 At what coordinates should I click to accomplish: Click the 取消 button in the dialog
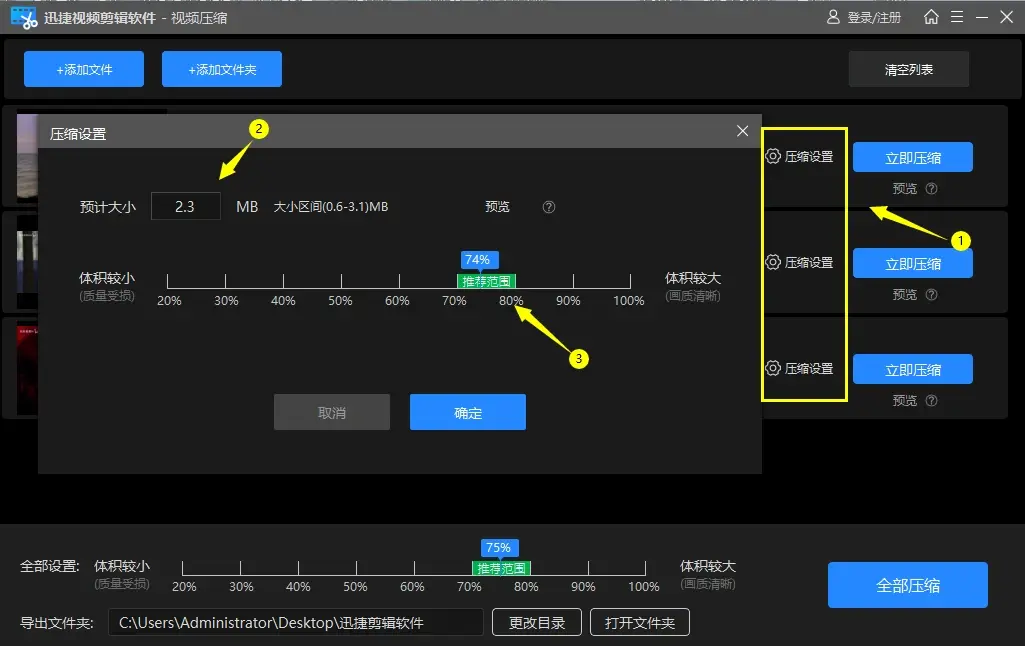332,412
